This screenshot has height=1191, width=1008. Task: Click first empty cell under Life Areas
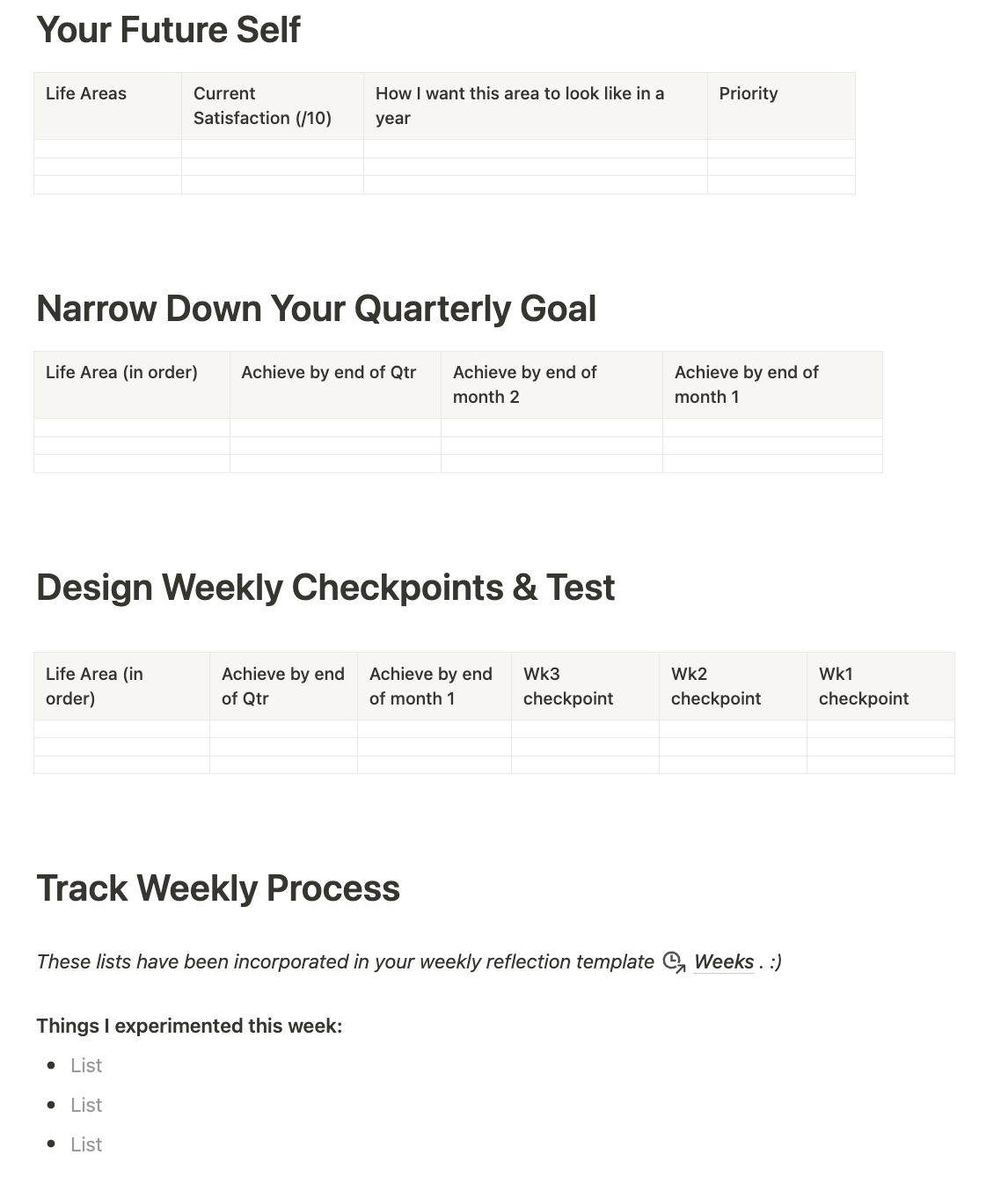107,149
